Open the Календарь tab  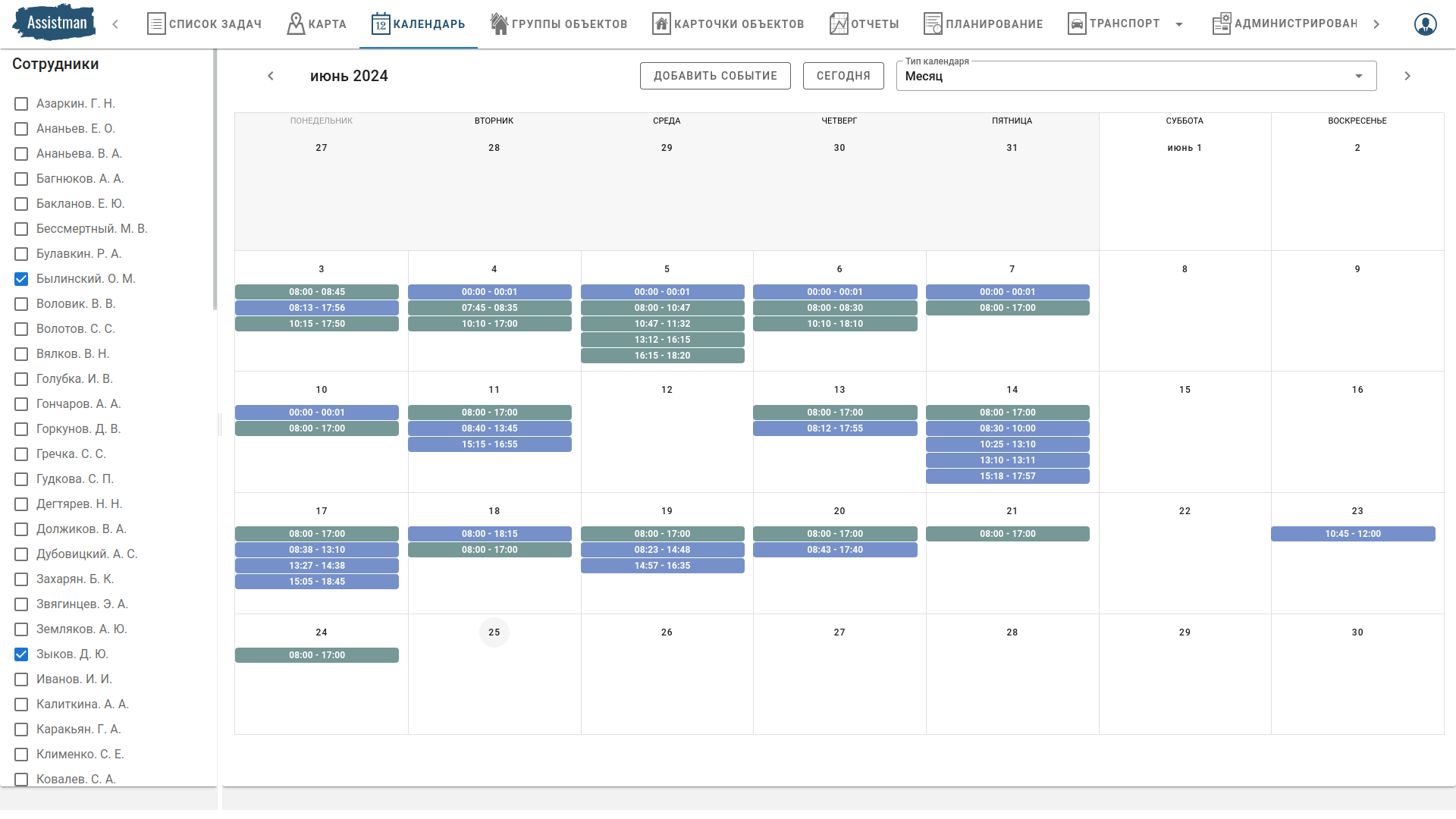(x=419, y=24)
